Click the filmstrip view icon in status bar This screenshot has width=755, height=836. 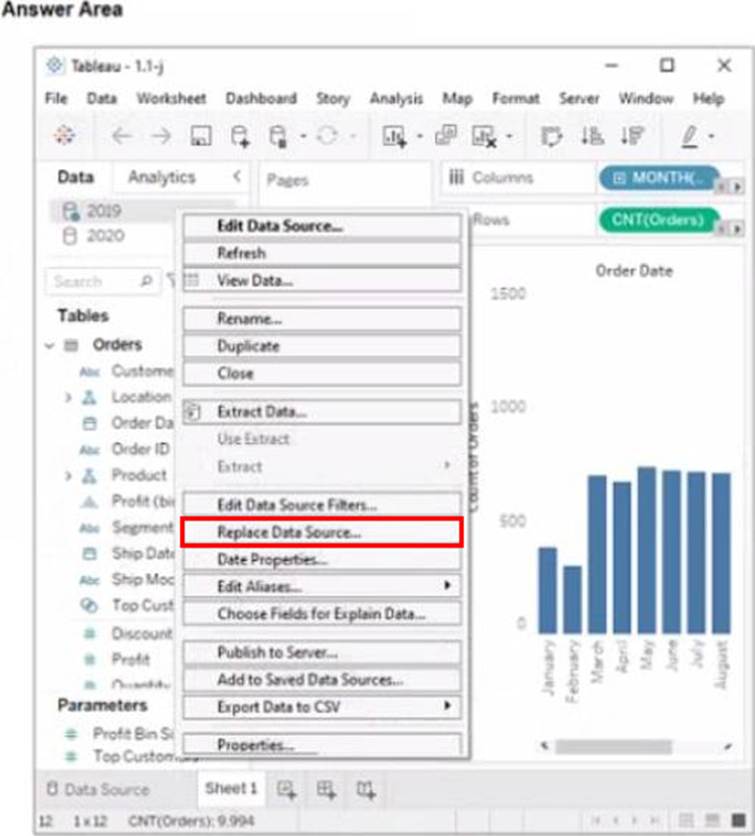(712, 819)
